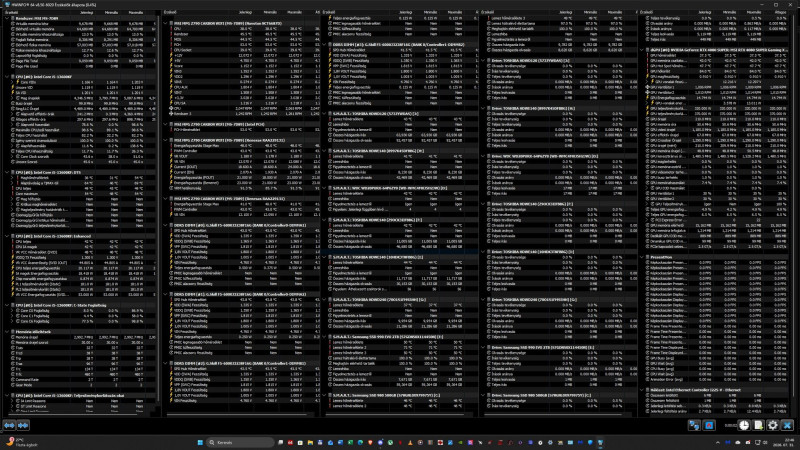Click the shrink-columns arrows icon beside it
Screen dimensions: 800x450
click(23, 425)
